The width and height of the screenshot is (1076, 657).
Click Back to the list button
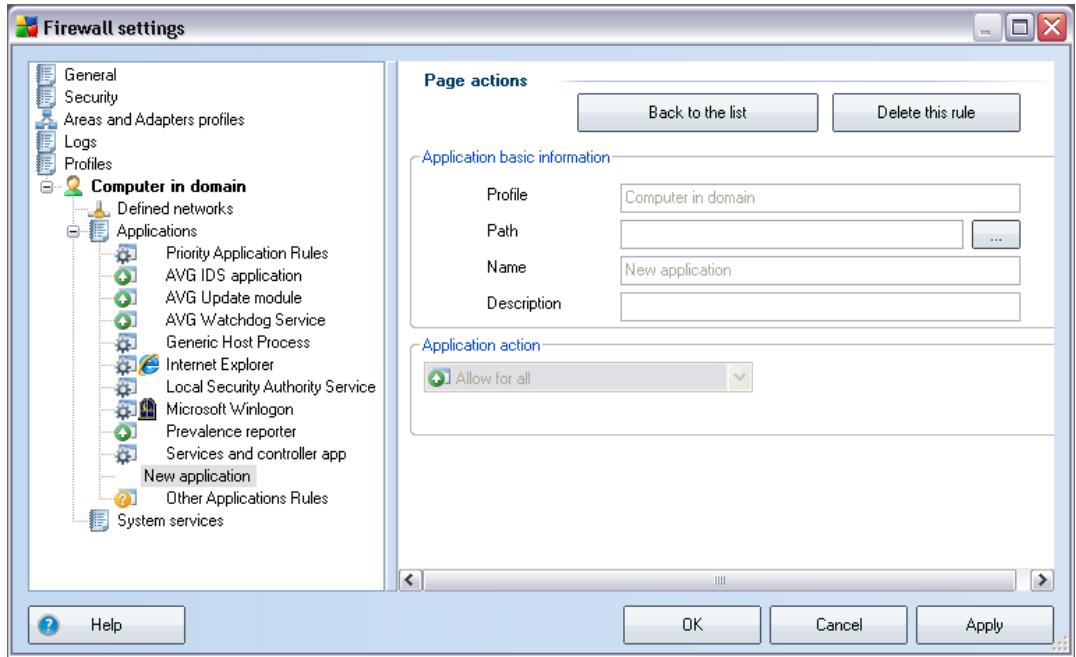pyautogui.click(x=697, y=113)
